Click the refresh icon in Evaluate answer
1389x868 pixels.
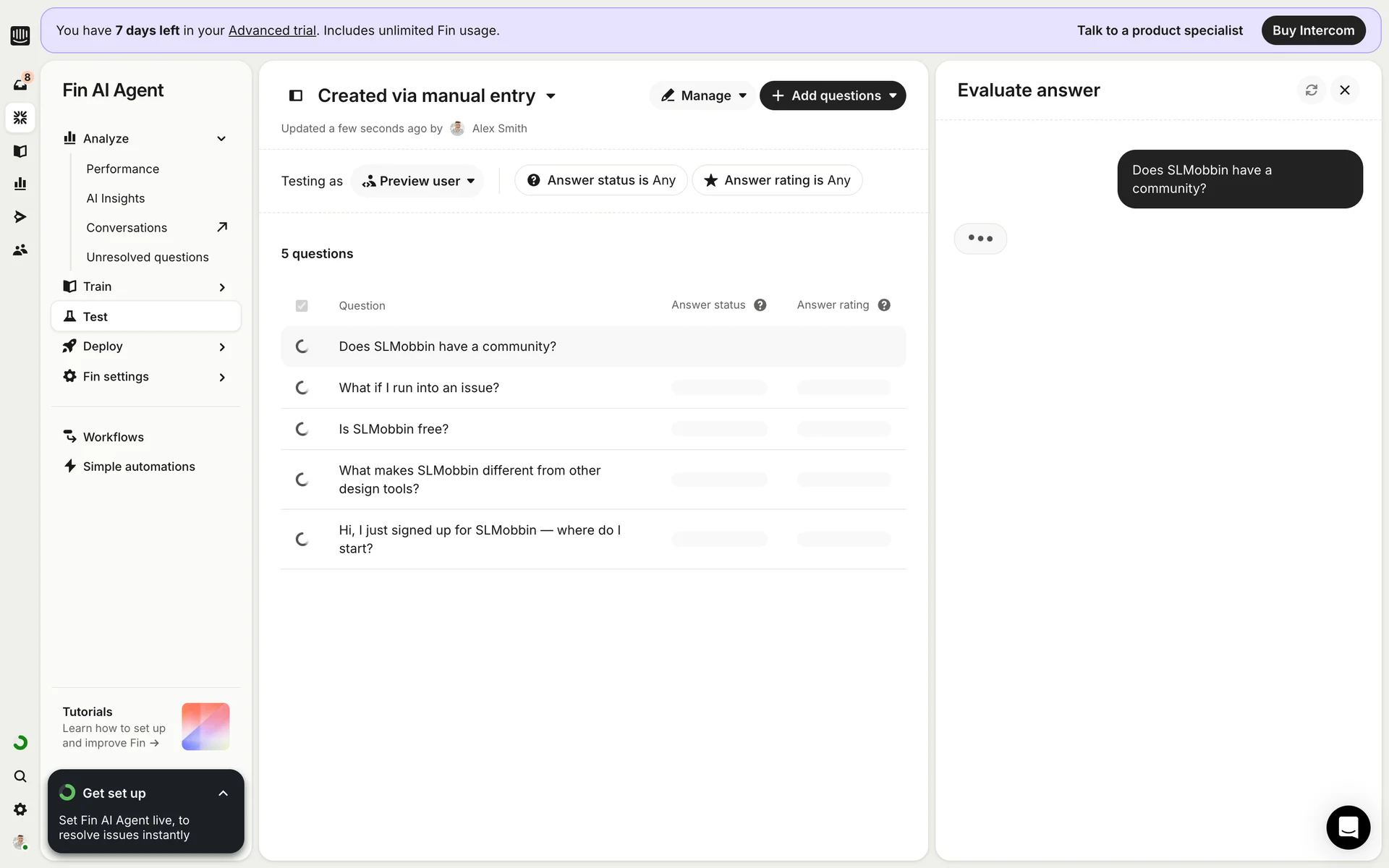pyautogui.click(x=1311, y=90)
